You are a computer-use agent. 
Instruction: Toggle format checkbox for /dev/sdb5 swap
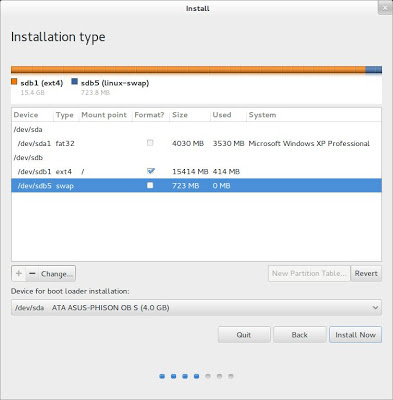click(x=150, y=185)
